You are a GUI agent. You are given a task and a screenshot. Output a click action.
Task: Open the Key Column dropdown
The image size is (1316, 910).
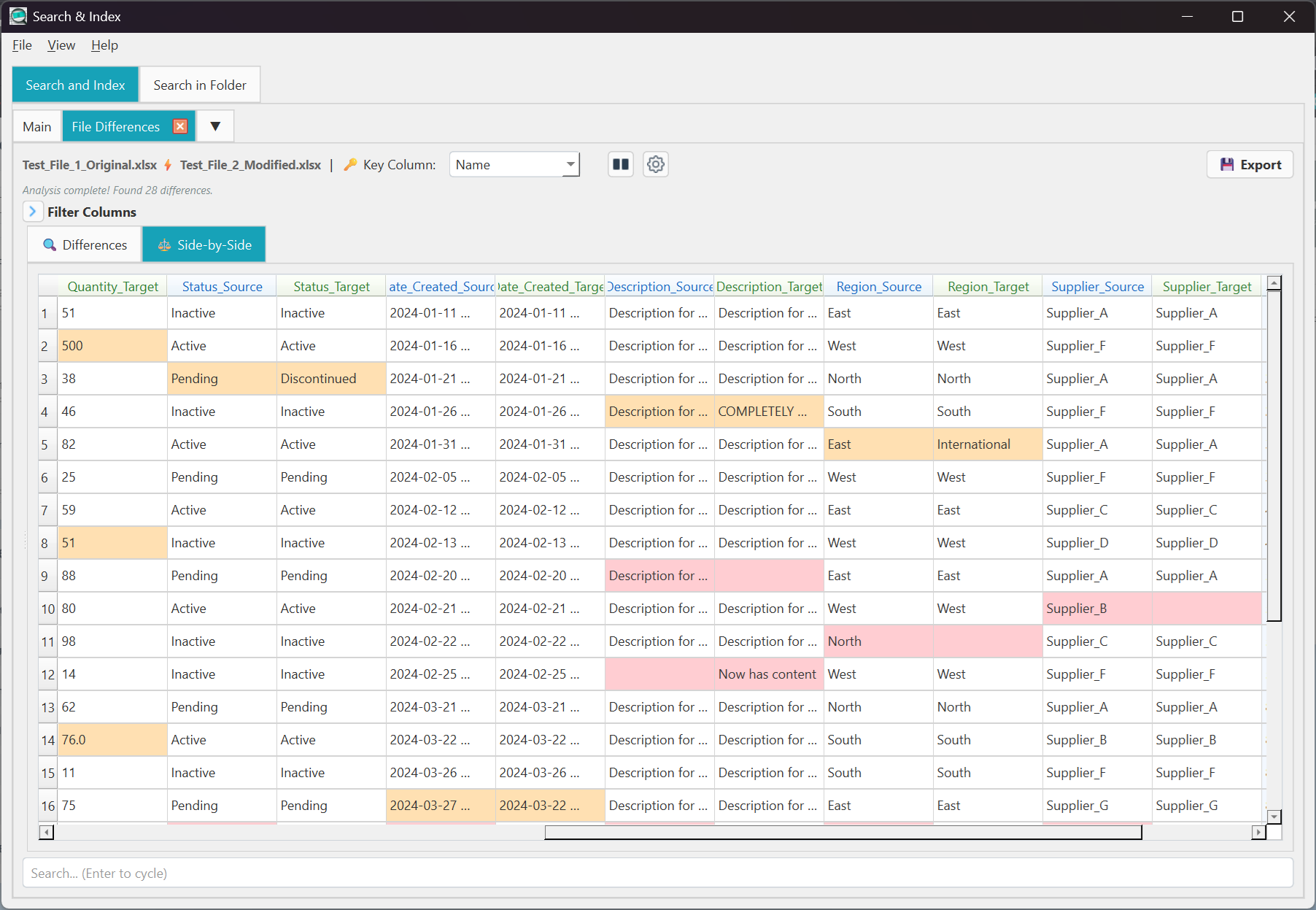570,164
